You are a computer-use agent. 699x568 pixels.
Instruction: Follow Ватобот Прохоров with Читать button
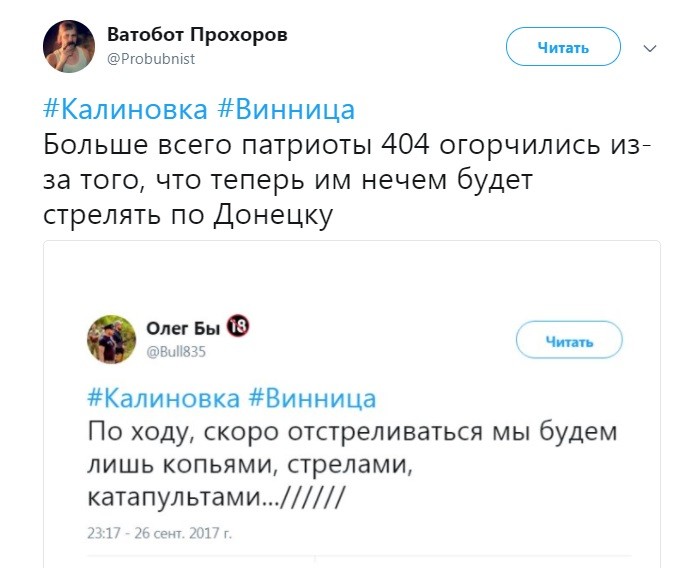click(563, 47)
